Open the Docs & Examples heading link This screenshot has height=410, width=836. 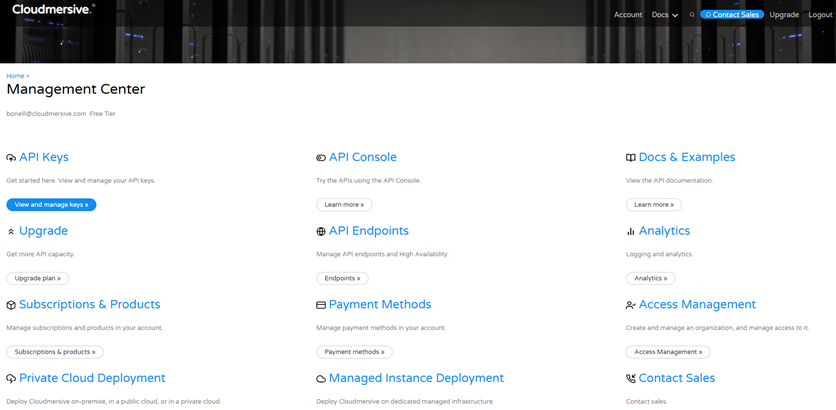[687, 157]
